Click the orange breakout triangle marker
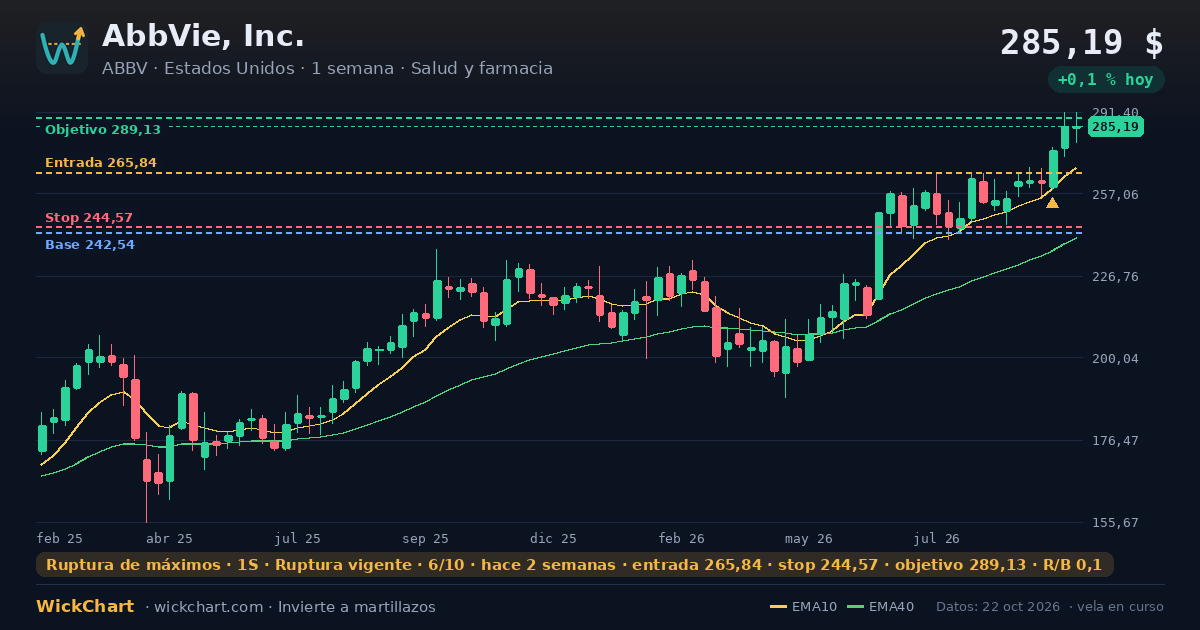 pyautogui.click(x=1052, y=203)
